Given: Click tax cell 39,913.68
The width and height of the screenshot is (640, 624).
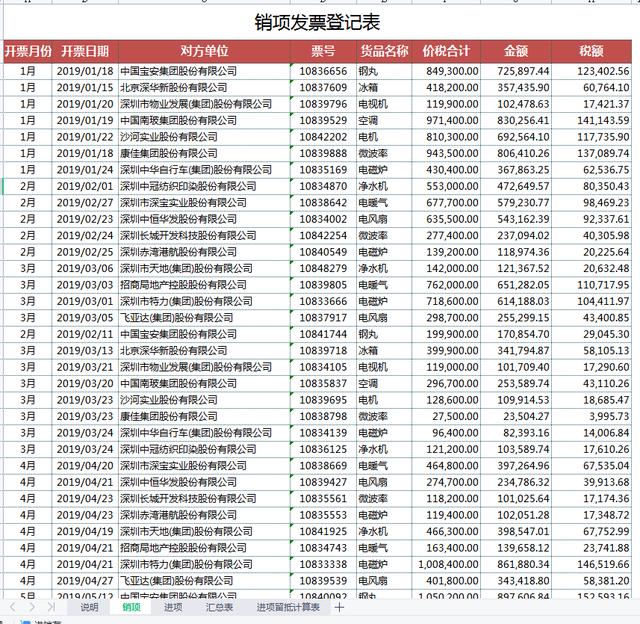Looking at the screenshot, I should pos(591,482).
